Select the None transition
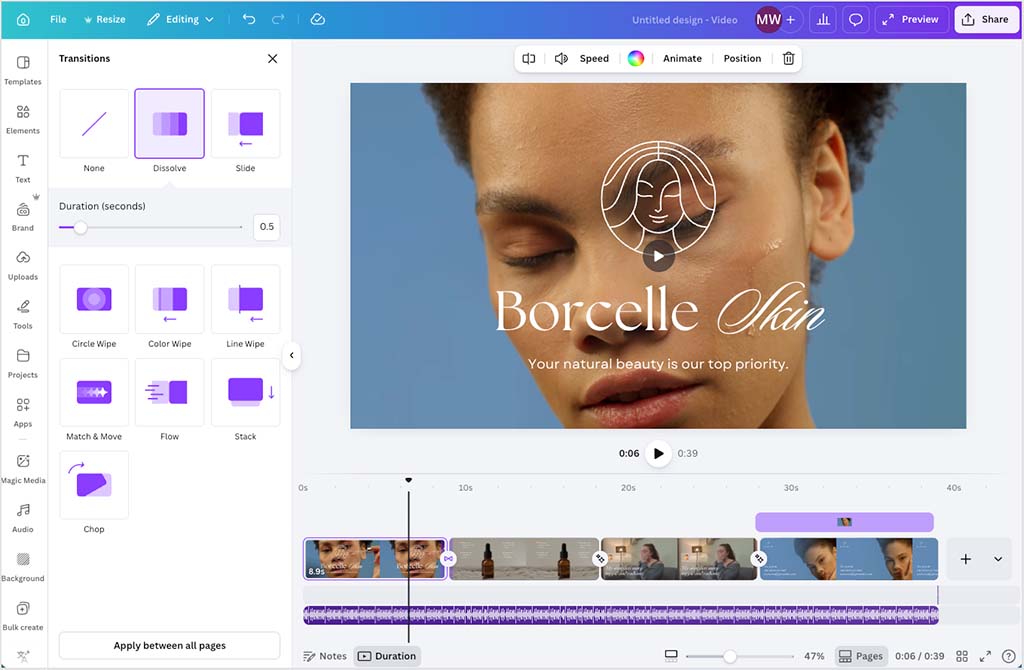The height and width of the screenshot is (670, 1024). 94,123
